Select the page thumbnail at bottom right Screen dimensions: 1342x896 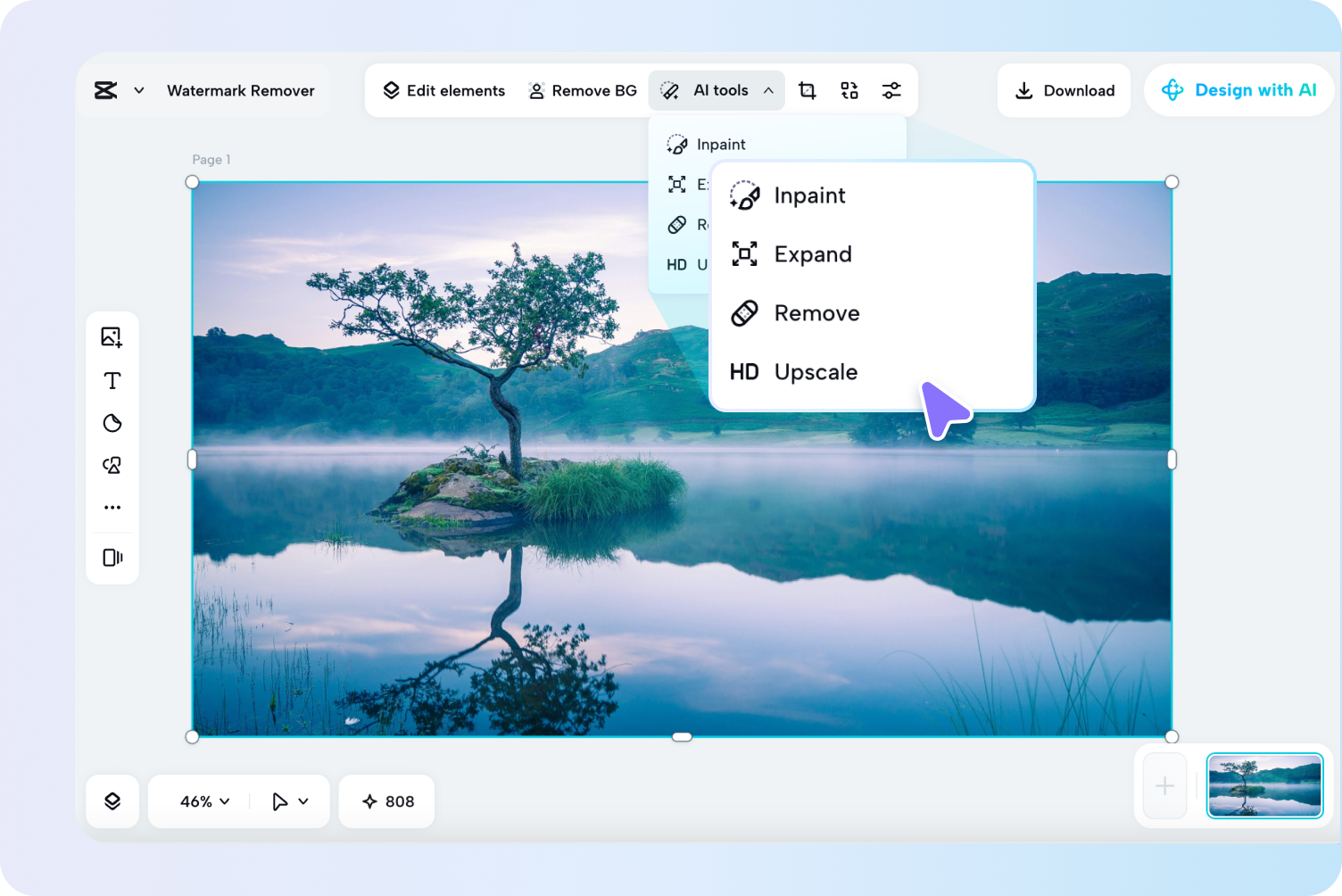tap(1264, 786)
